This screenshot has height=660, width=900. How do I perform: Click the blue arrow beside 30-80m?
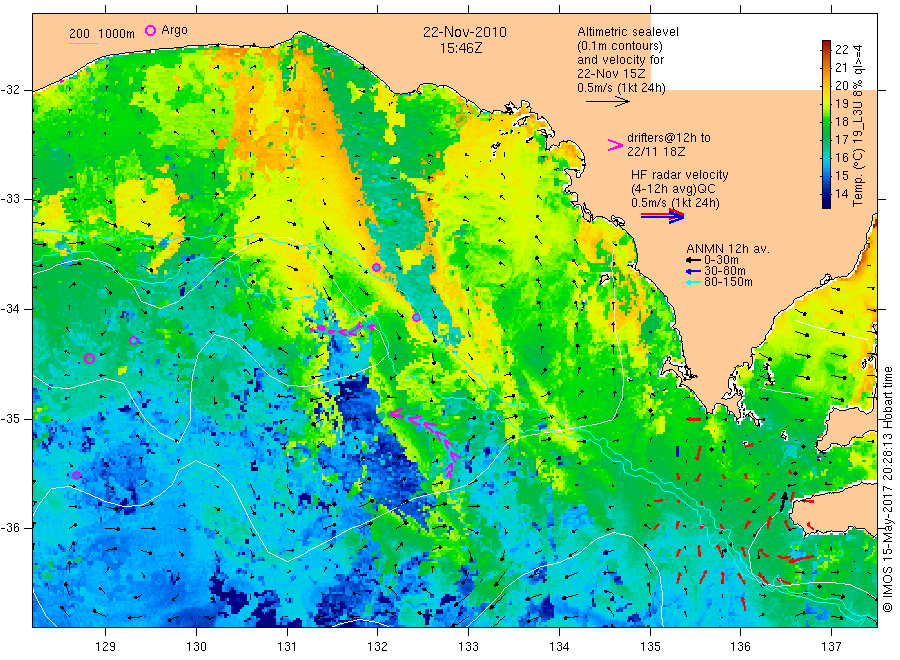(x=693, y=271)
